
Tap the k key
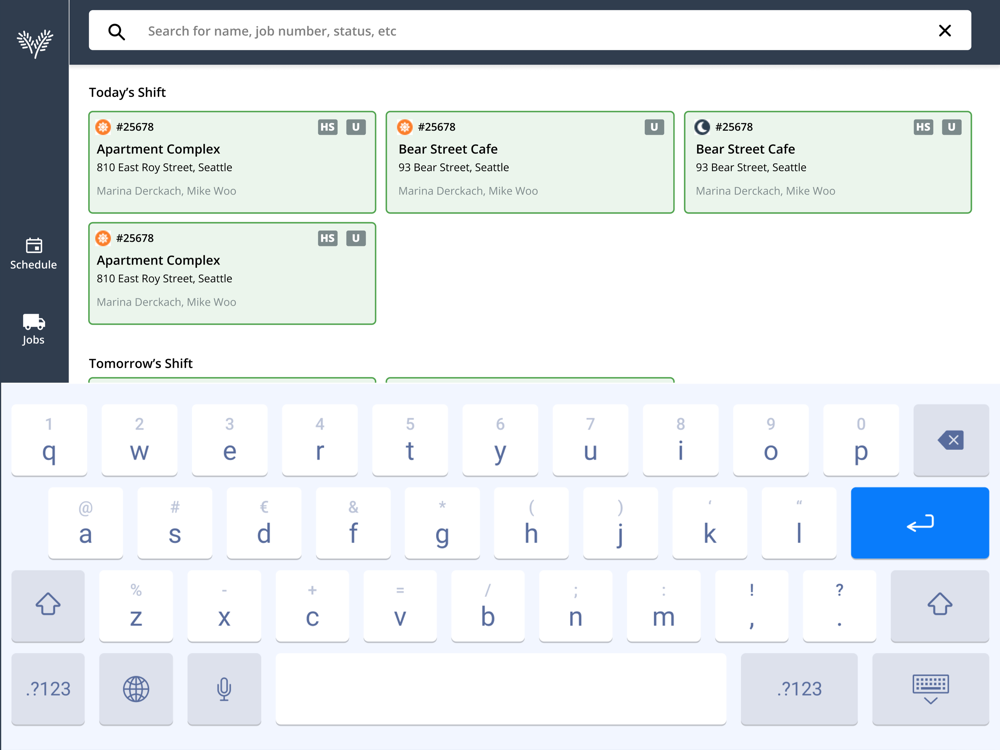(710, 523)
